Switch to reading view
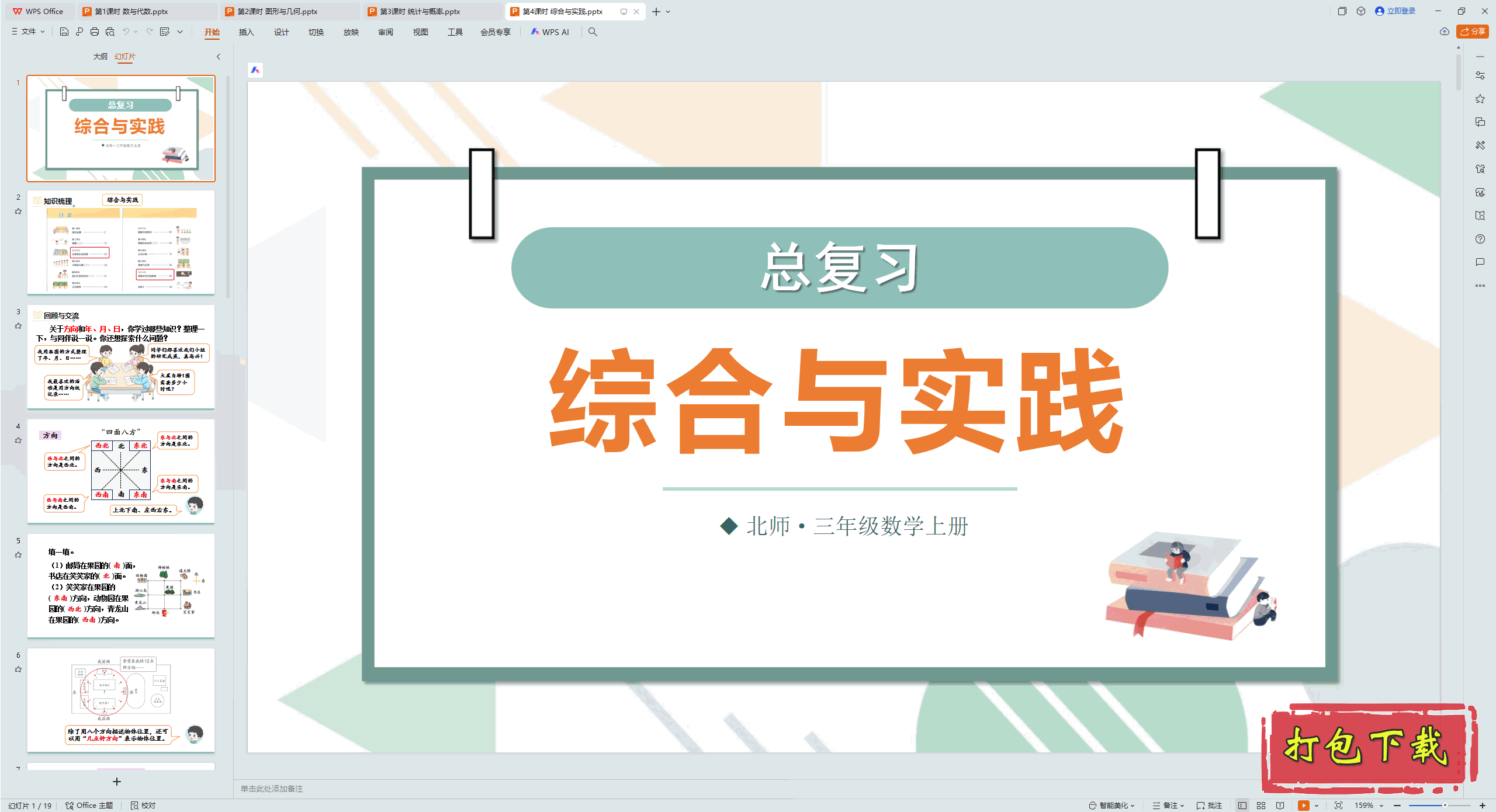This screenshot has width=1496, height=812. 1280,805
